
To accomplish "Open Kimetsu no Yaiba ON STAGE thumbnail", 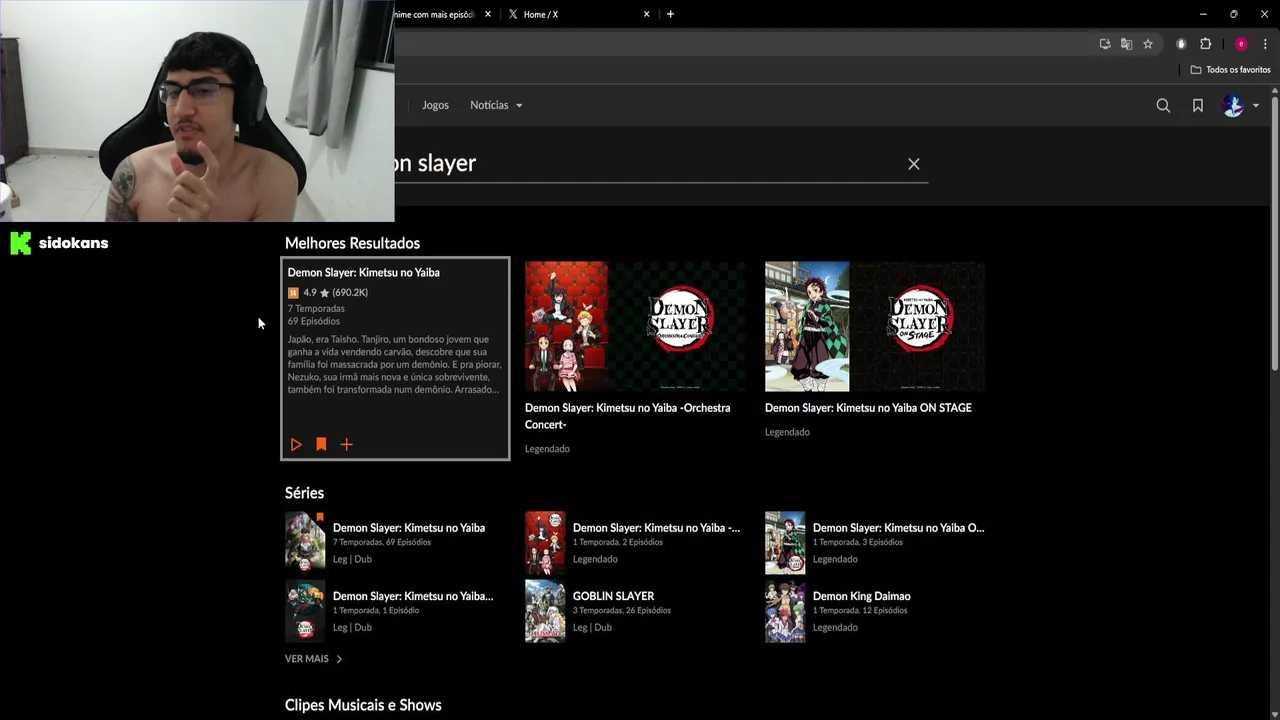I will coord(875,326).
